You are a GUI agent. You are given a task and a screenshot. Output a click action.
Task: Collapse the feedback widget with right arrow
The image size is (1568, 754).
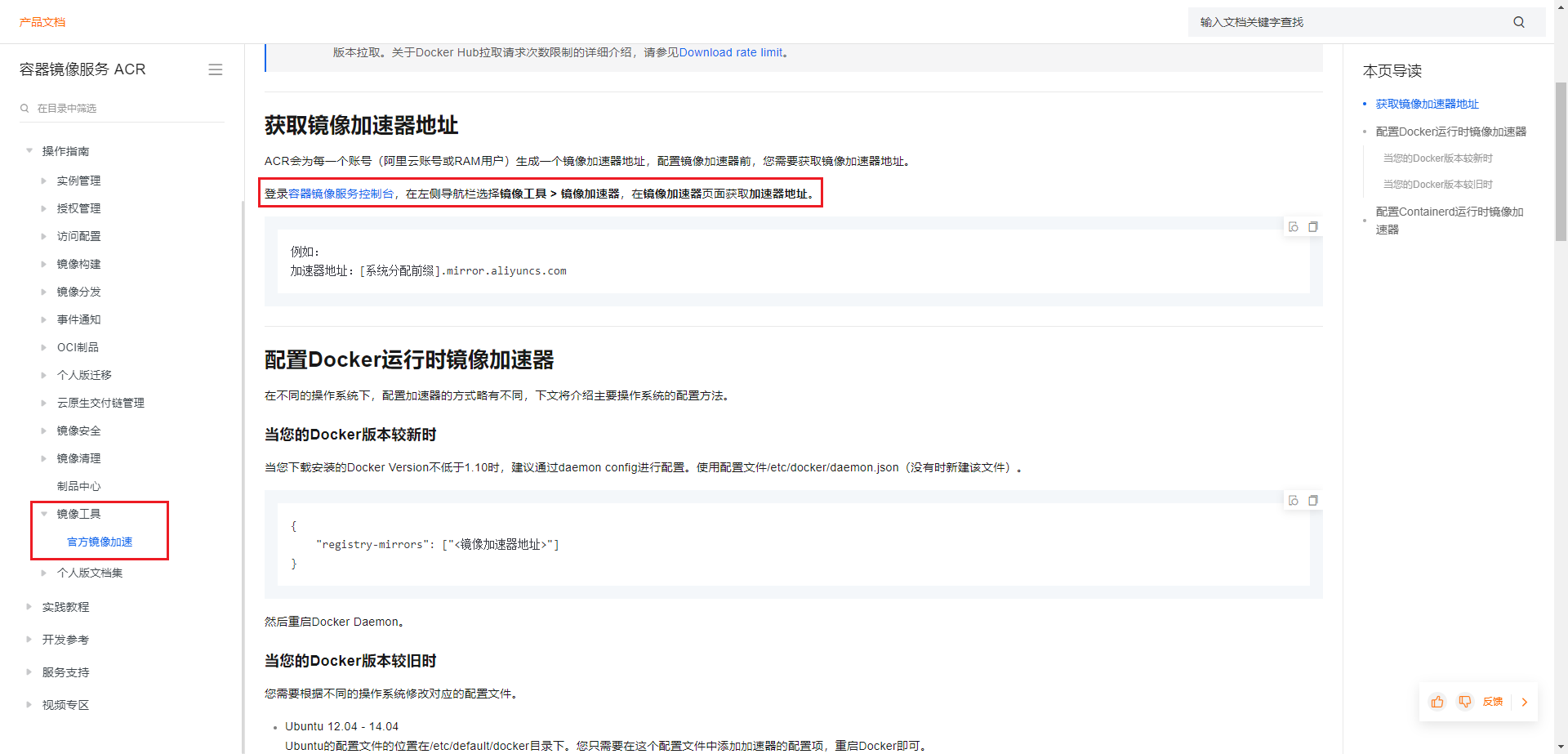point(1525,702)
